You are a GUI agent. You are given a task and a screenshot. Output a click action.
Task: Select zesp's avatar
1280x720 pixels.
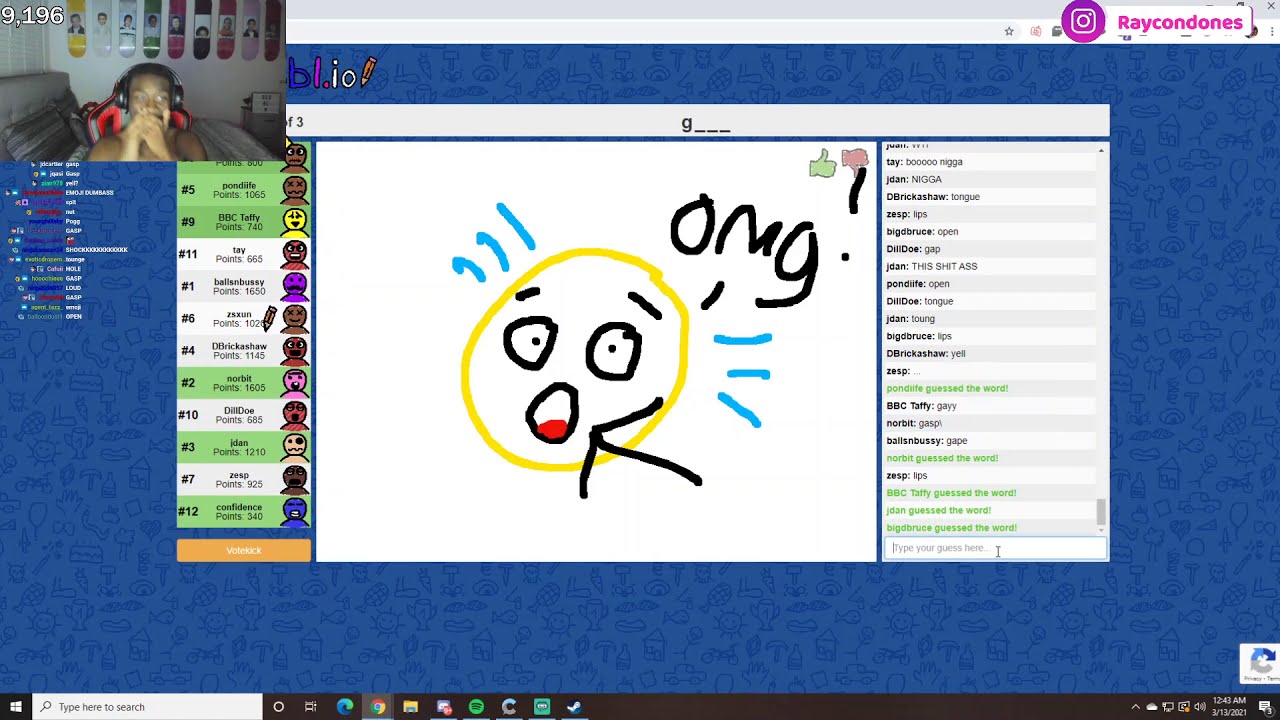tap(295, 478)
